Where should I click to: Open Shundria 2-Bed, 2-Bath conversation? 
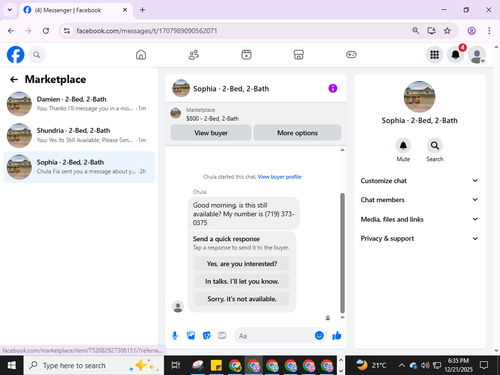tap(79, 135)
